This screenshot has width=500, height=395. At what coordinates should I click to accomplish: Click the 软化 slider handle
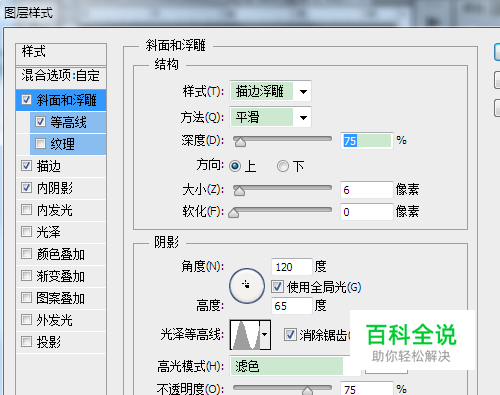pyautogui.click(x=234, y=213)
